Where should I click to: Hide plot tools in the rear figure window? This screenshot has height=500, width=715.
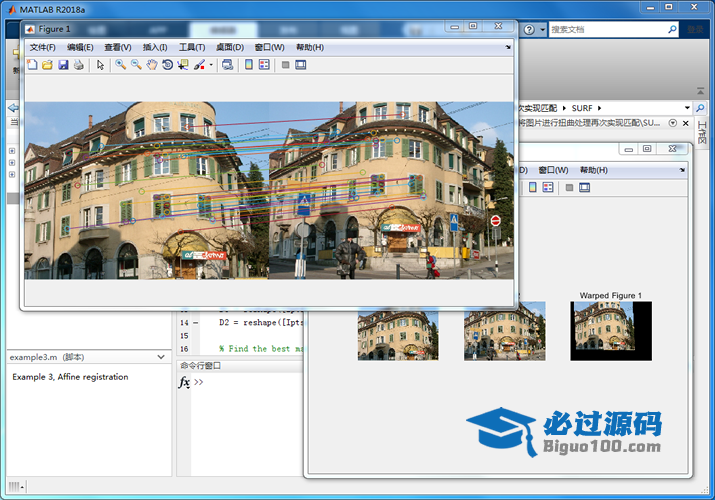(x=569, y=187)
